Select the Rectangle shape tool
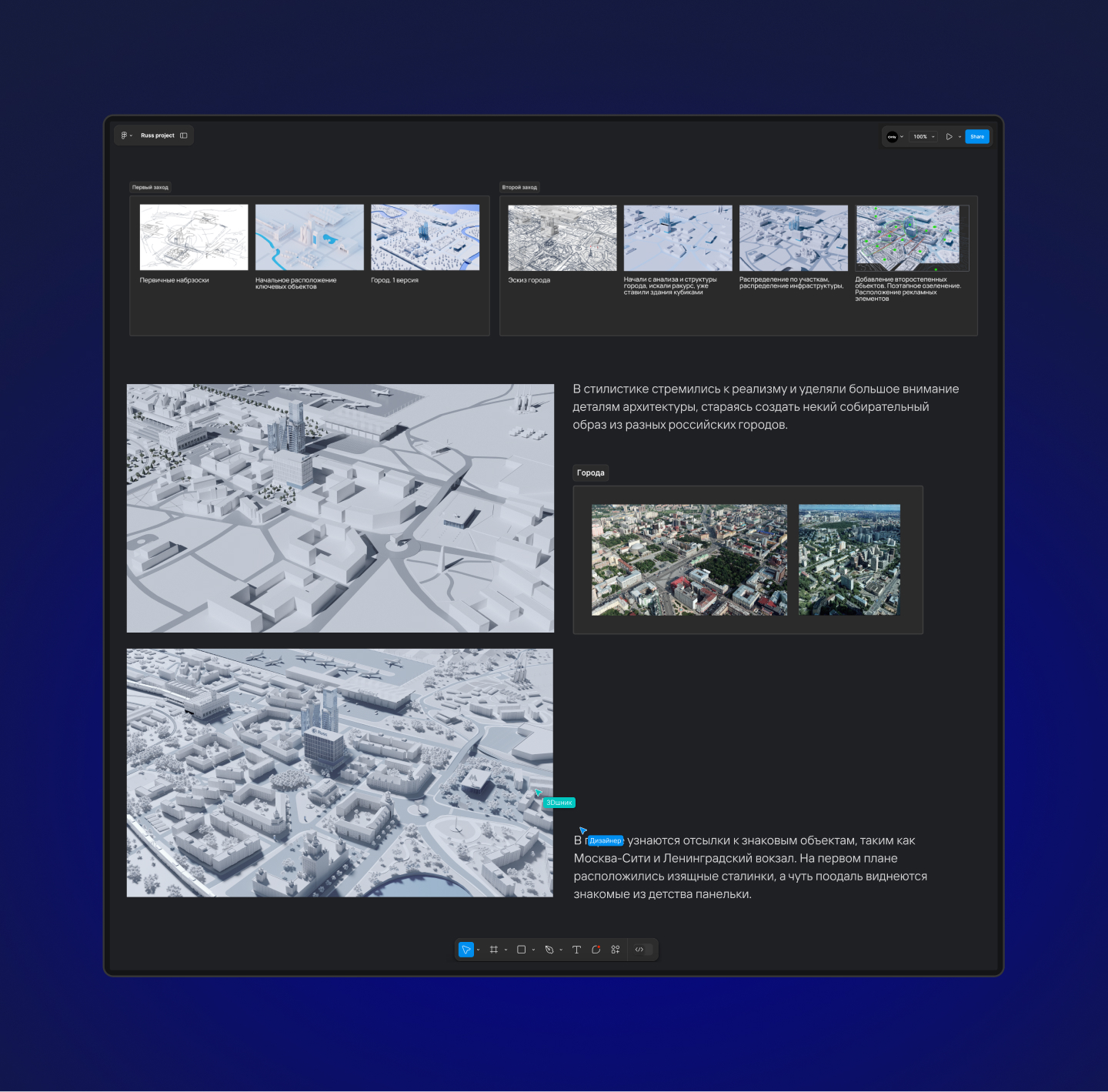 pos(522,950)
